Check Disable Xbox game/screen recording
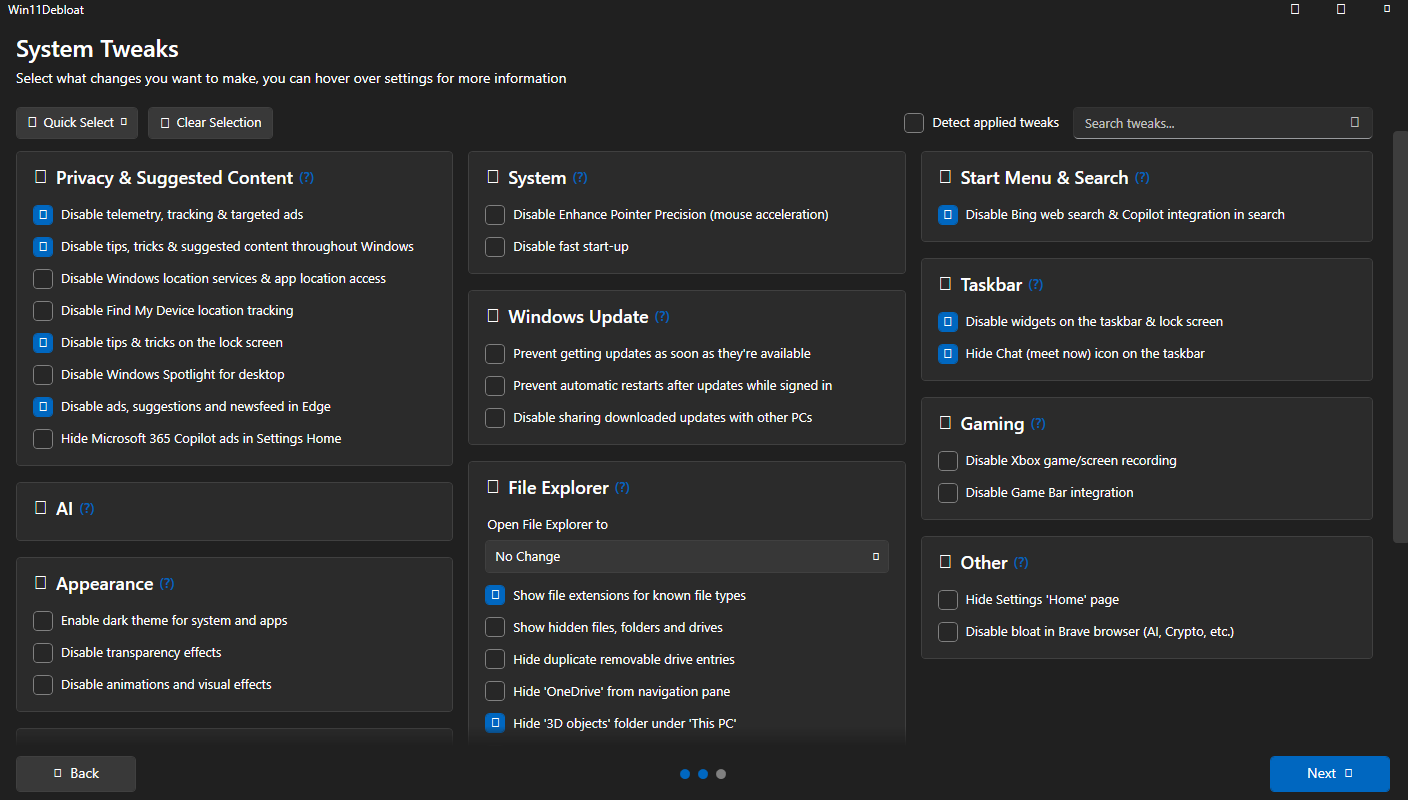Viewport: 1408px width, 800px height. click(948, 461)
